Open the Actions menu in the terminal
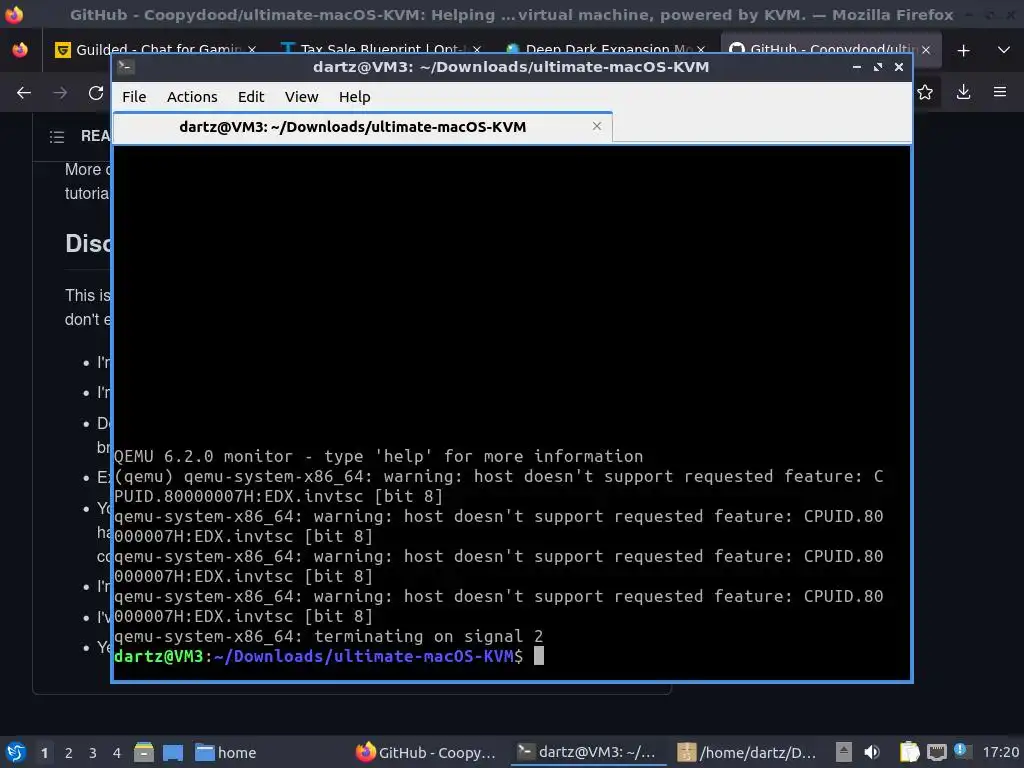Viewport: 1024px width, 768px height. pyautogui.click(x=192, y=97)
